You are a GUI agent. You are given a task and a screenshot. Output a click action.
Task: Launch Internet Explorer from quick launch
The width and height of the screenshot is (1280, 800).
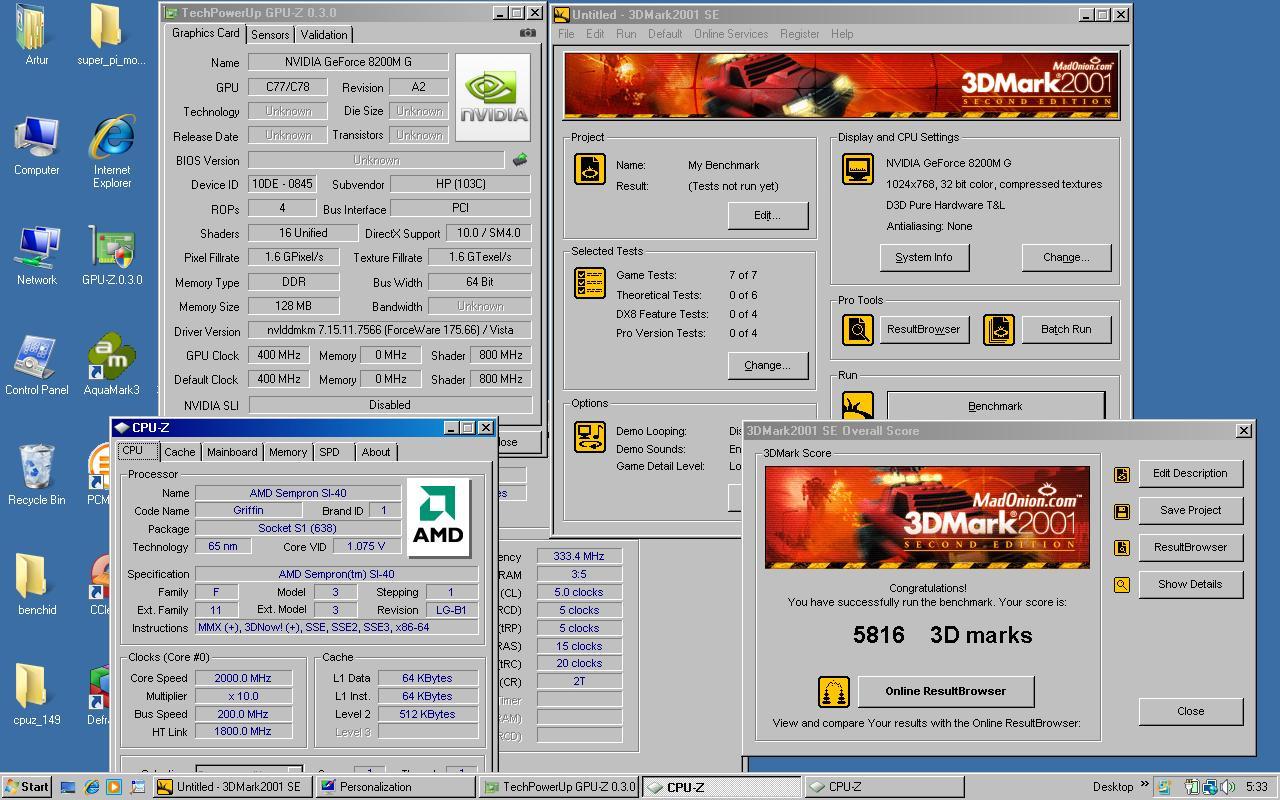(92, 787)
